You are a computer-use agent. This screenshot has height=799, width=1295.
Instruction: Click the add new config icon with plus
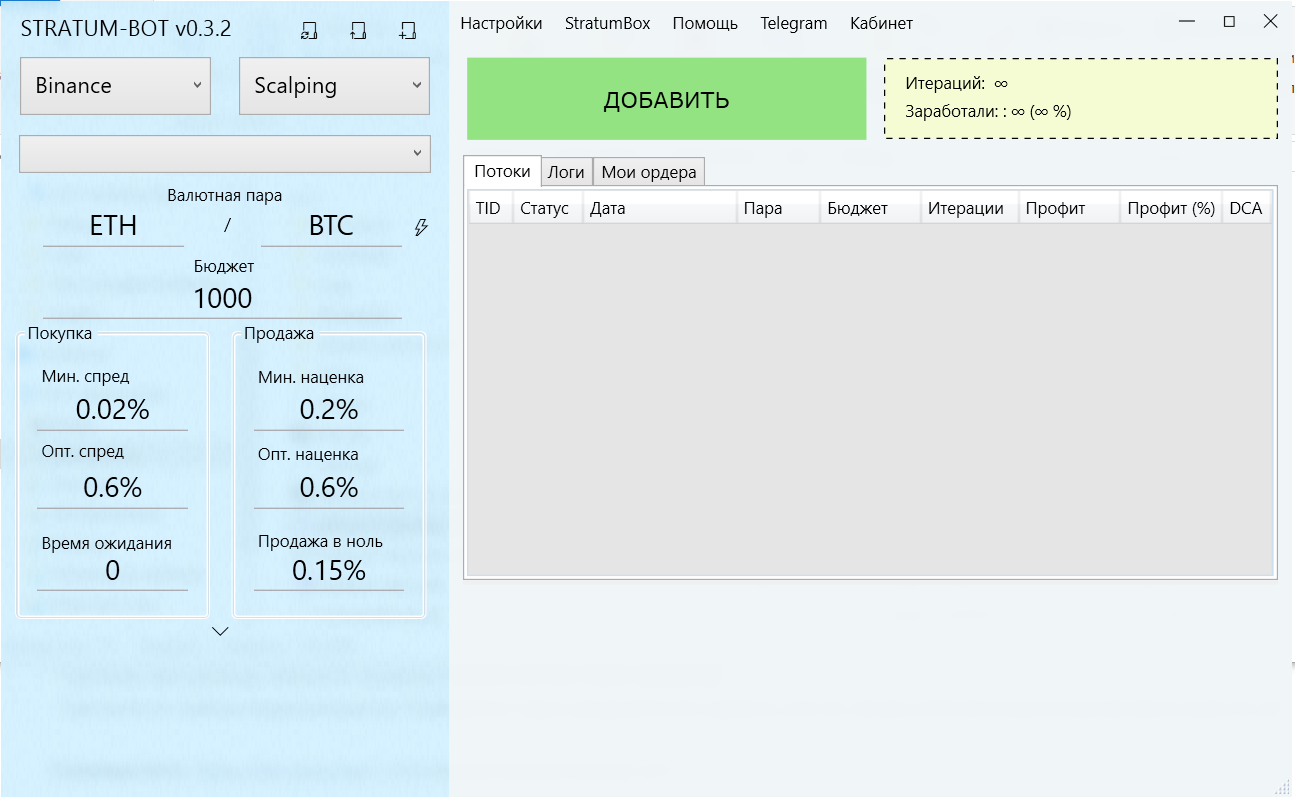406,31
